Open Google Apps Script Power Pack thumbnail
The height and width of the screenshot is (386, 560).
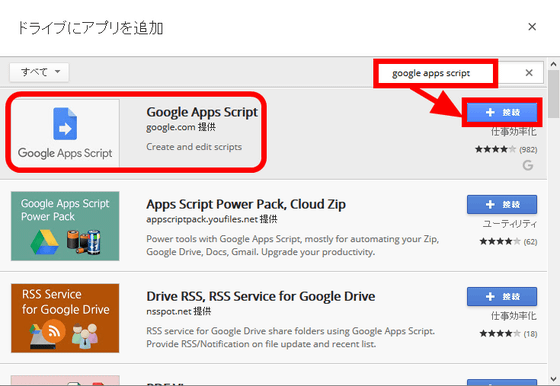(65, 226)
